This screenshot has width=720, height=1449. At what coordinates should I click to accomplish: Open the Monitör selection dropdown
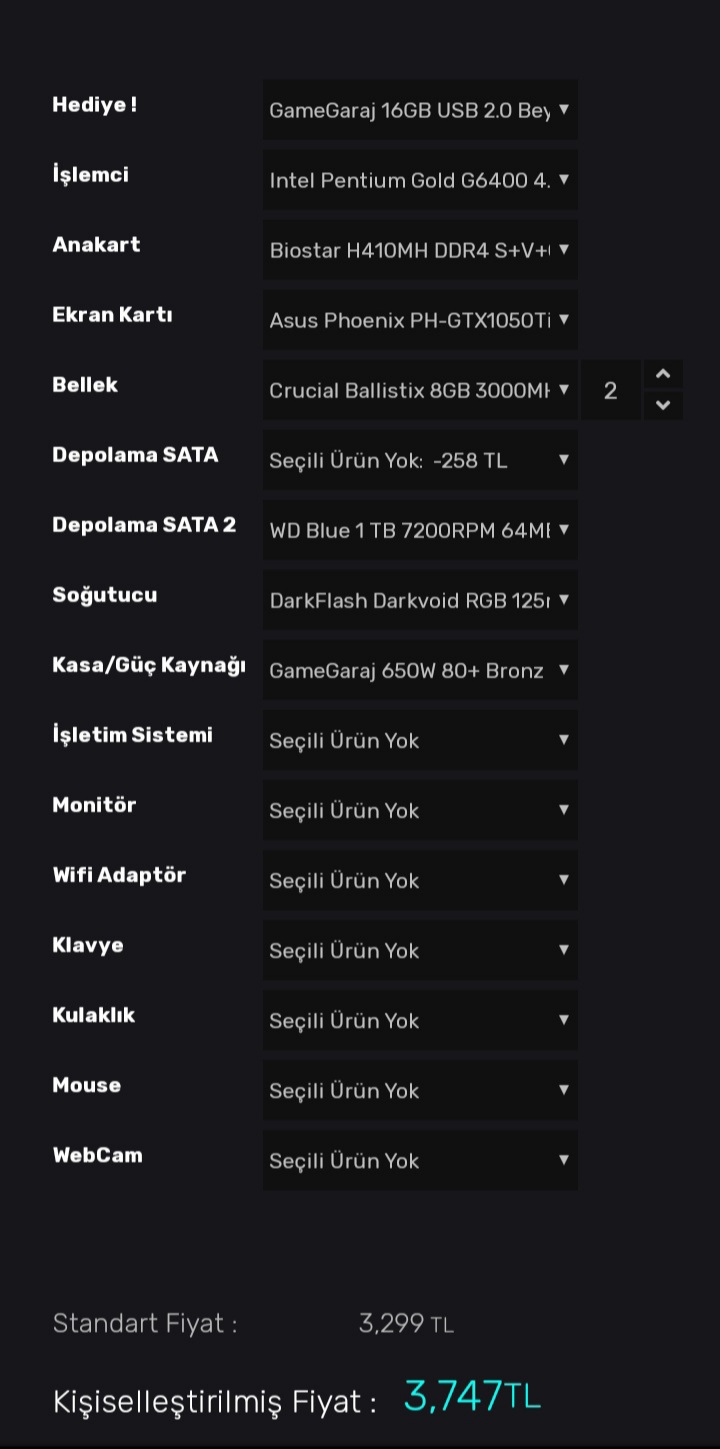click(x=419, y=810)
